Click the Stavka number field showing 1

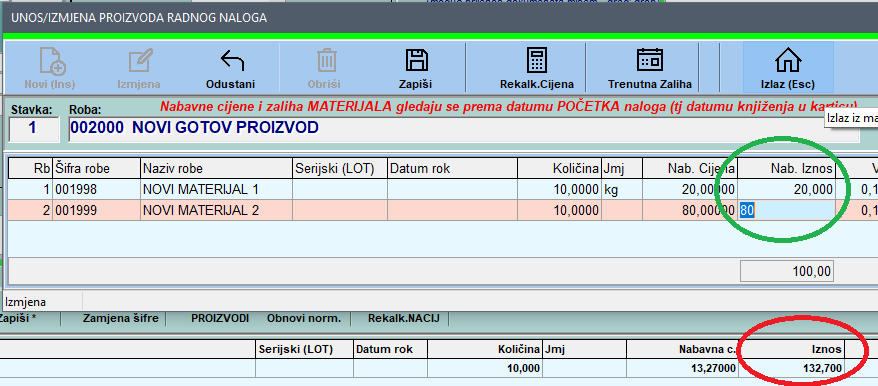point(34,129)
